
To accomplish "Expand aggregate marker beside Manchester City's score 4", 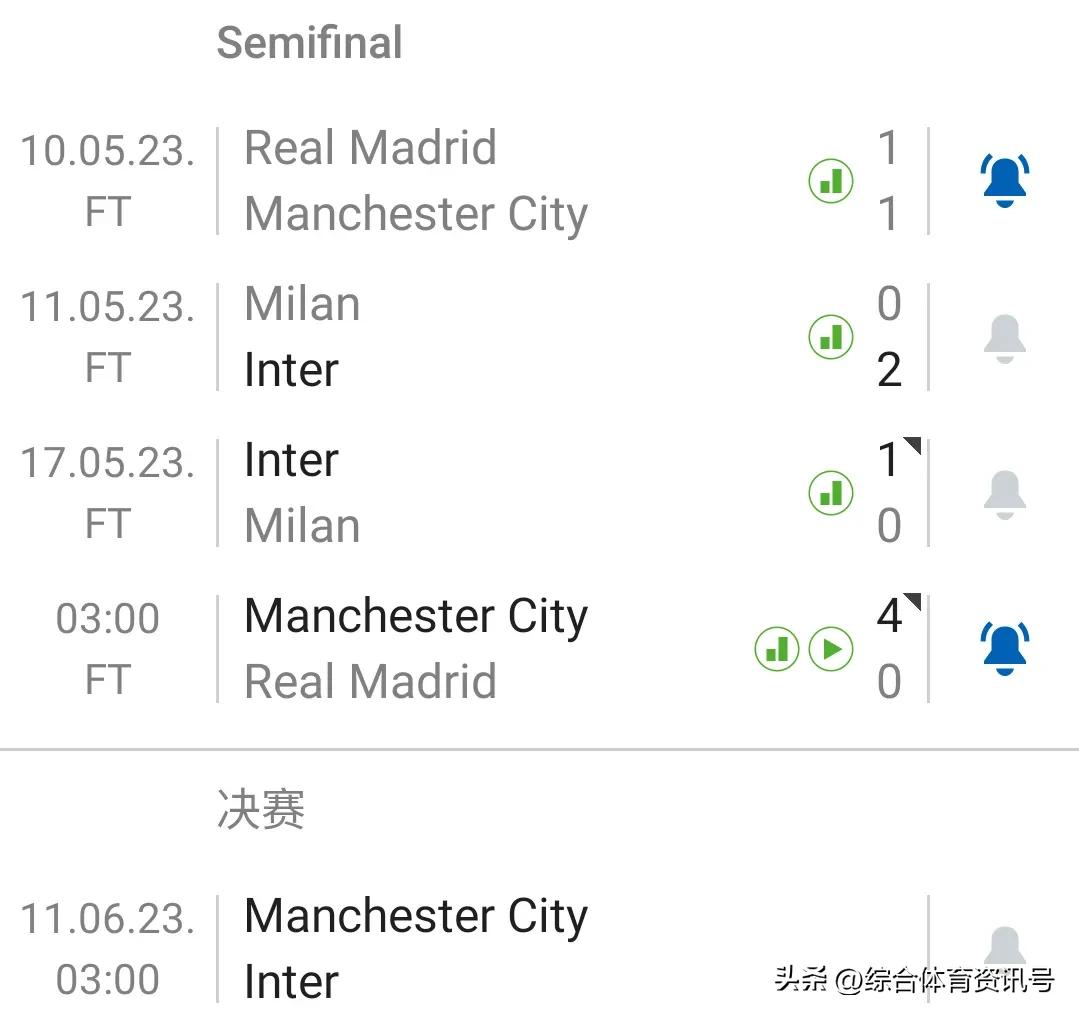I will (912, 602).
